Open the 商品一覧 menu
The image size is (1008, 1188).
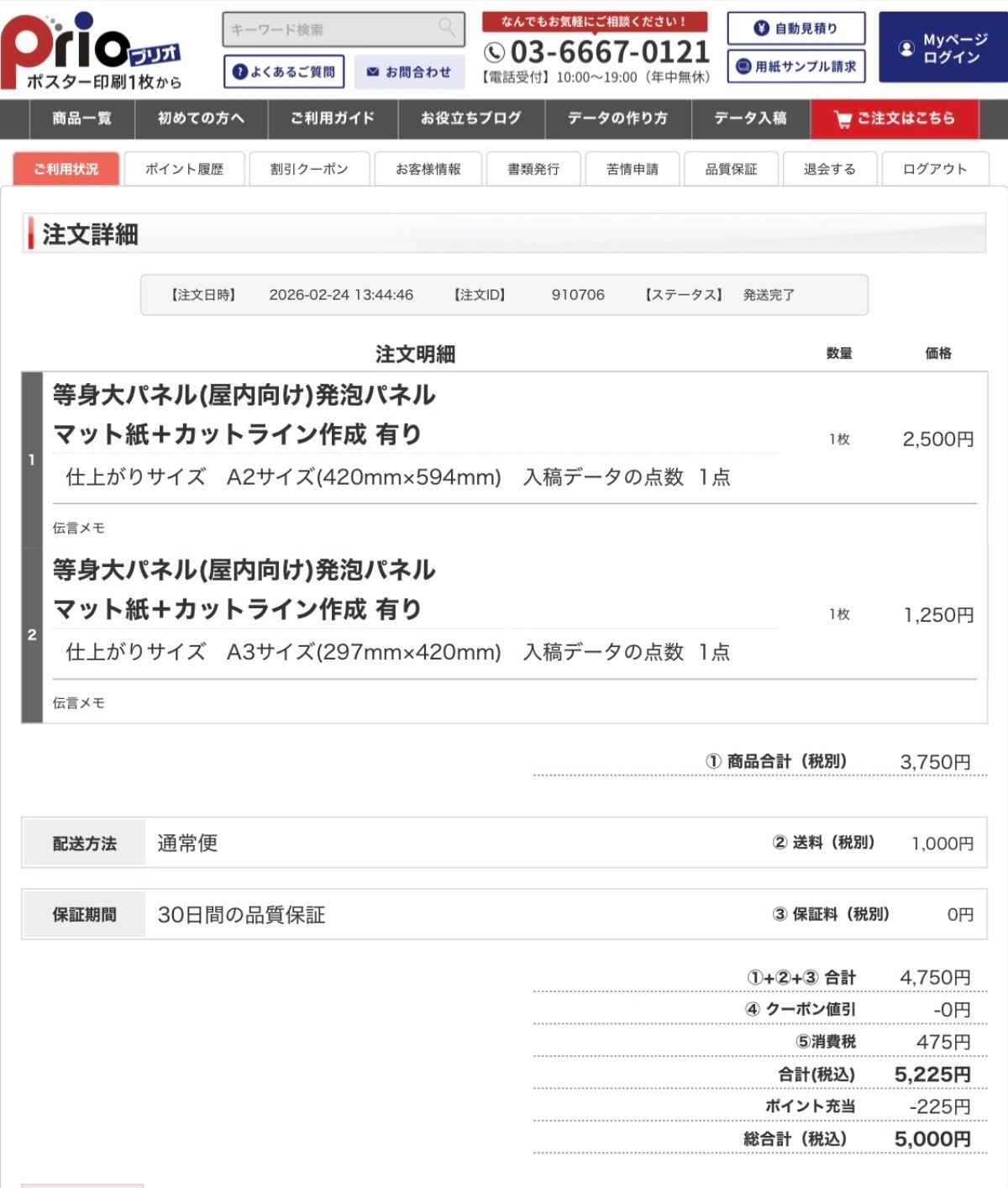click(x=81, y=118)
